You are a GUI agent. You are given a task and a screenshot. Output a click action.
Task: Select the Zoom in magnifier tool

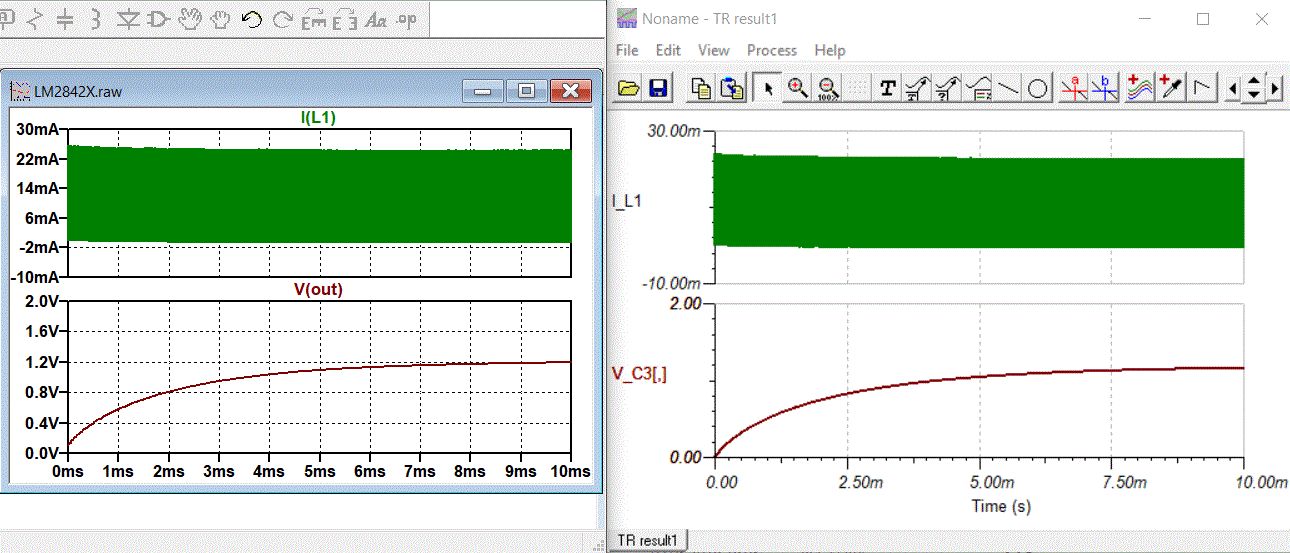[797, 88]
